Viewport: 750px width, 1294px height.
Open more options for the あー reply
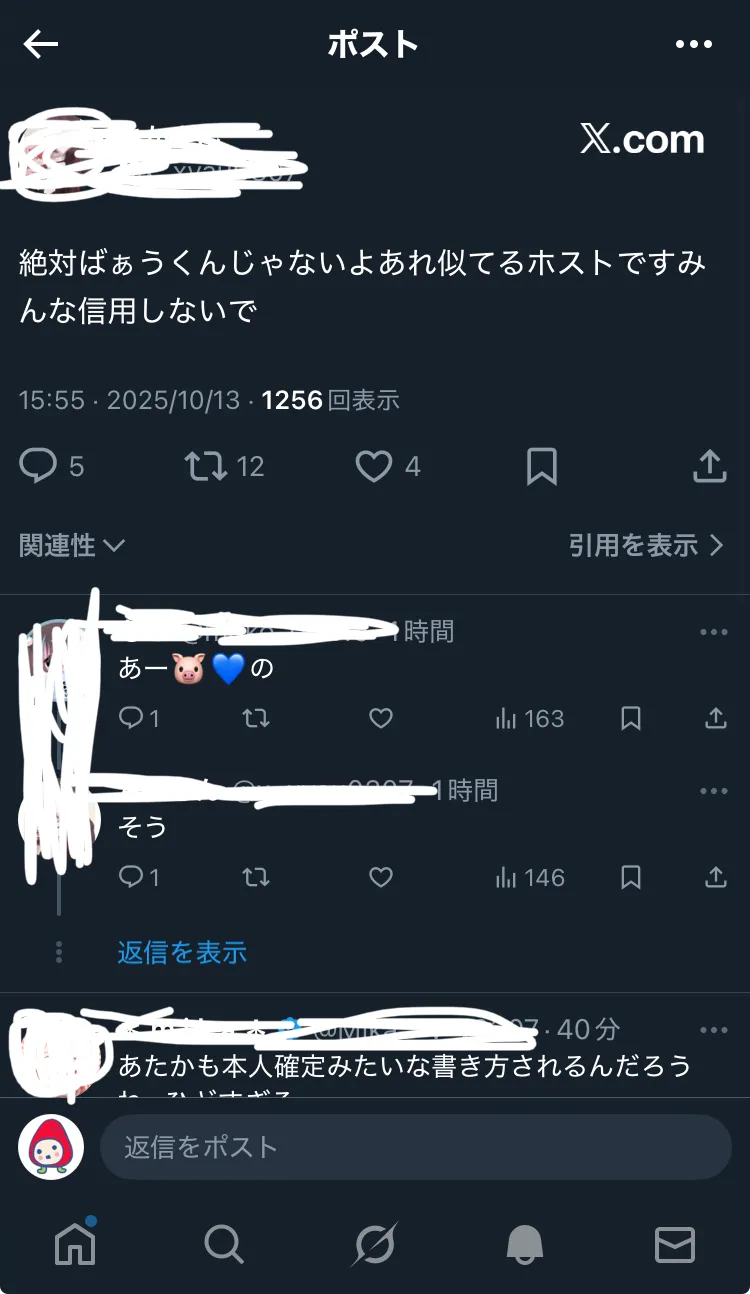pos(714,632)
